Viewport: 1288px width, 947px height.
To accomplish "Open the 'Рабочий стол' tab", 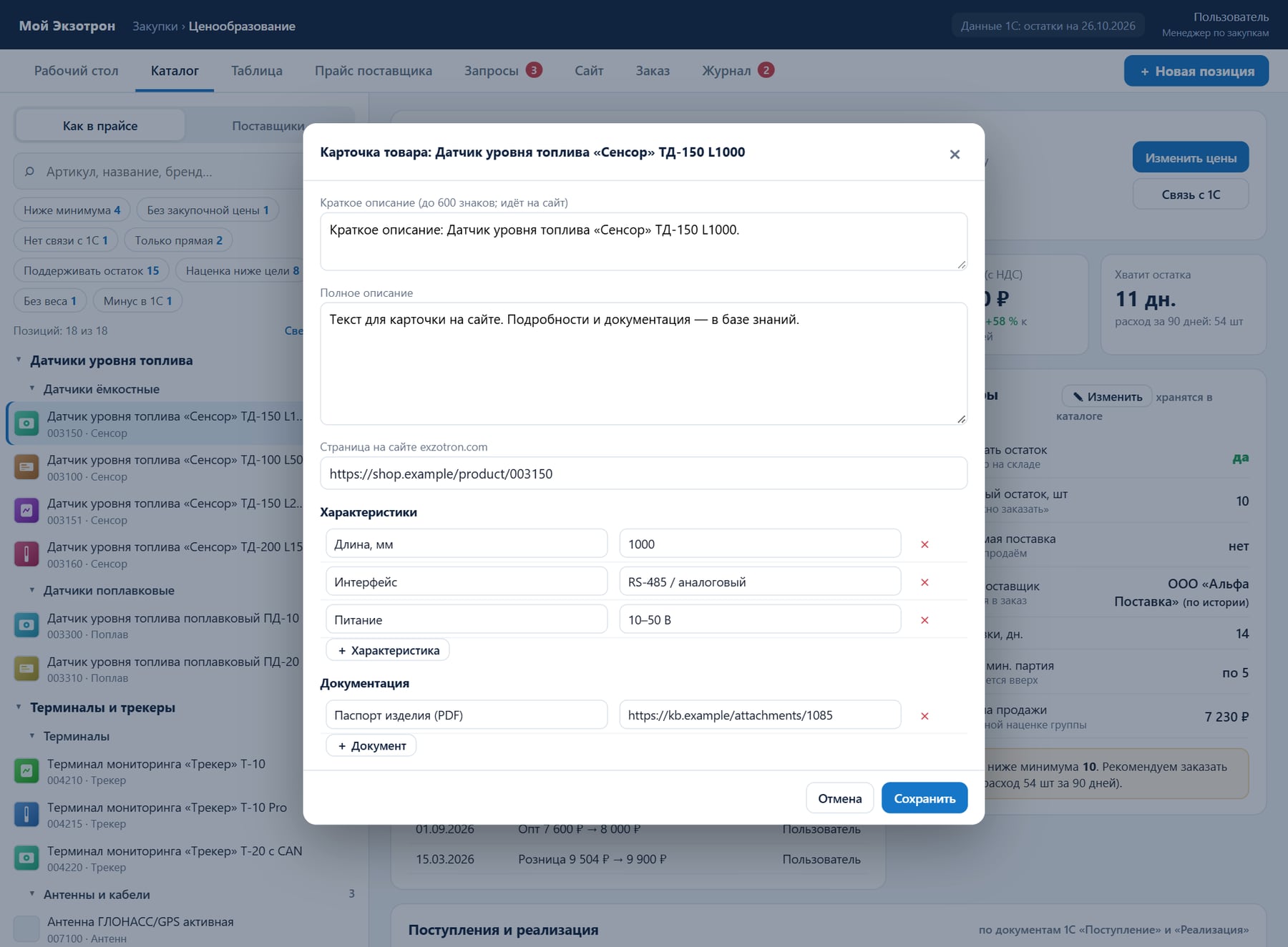I will click(77, 71).
